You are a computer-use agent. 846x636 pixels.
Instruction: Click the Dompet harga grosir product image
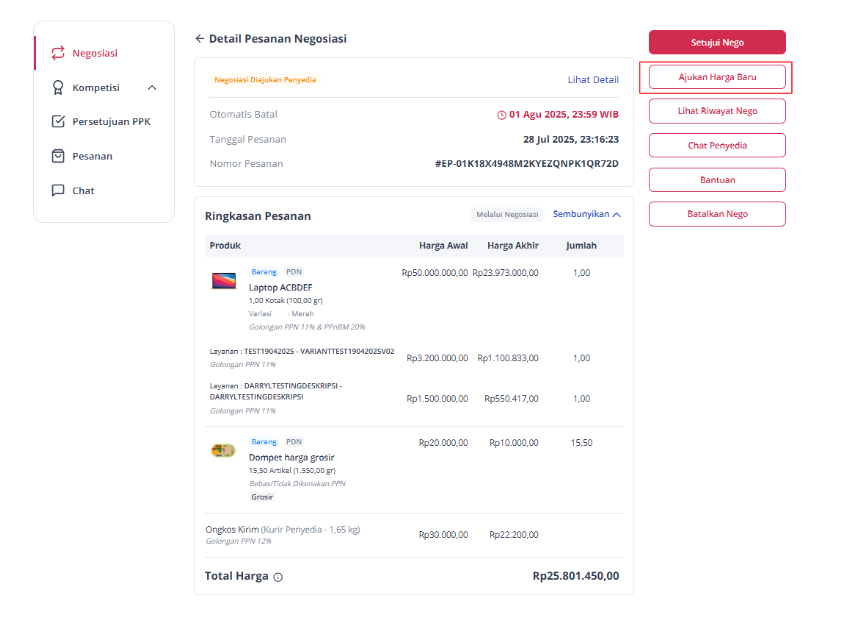click(x=223, y=450)
